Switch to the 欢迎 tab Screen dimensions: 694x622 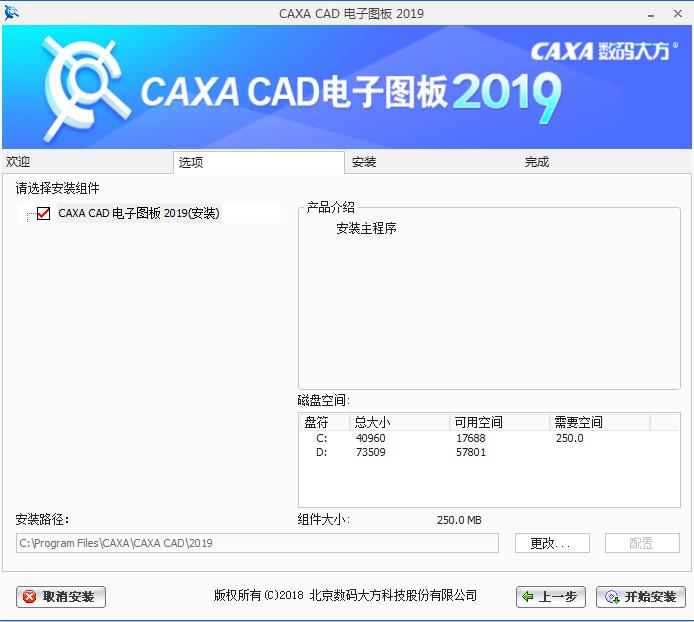point(88,162)
